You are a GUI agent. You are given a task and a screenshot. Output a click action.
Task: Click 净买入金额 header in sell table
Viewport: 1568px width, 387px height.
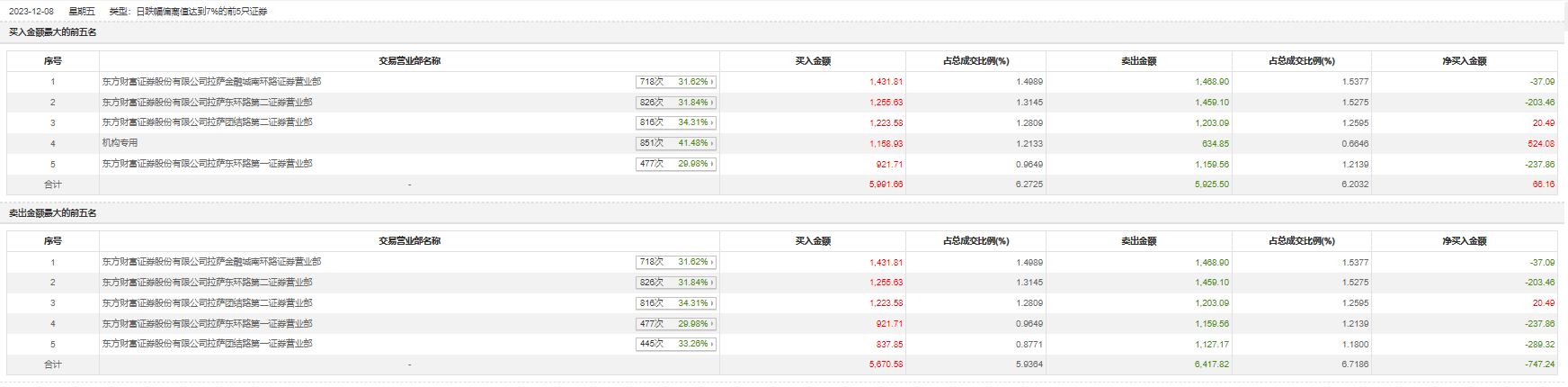1464,241
